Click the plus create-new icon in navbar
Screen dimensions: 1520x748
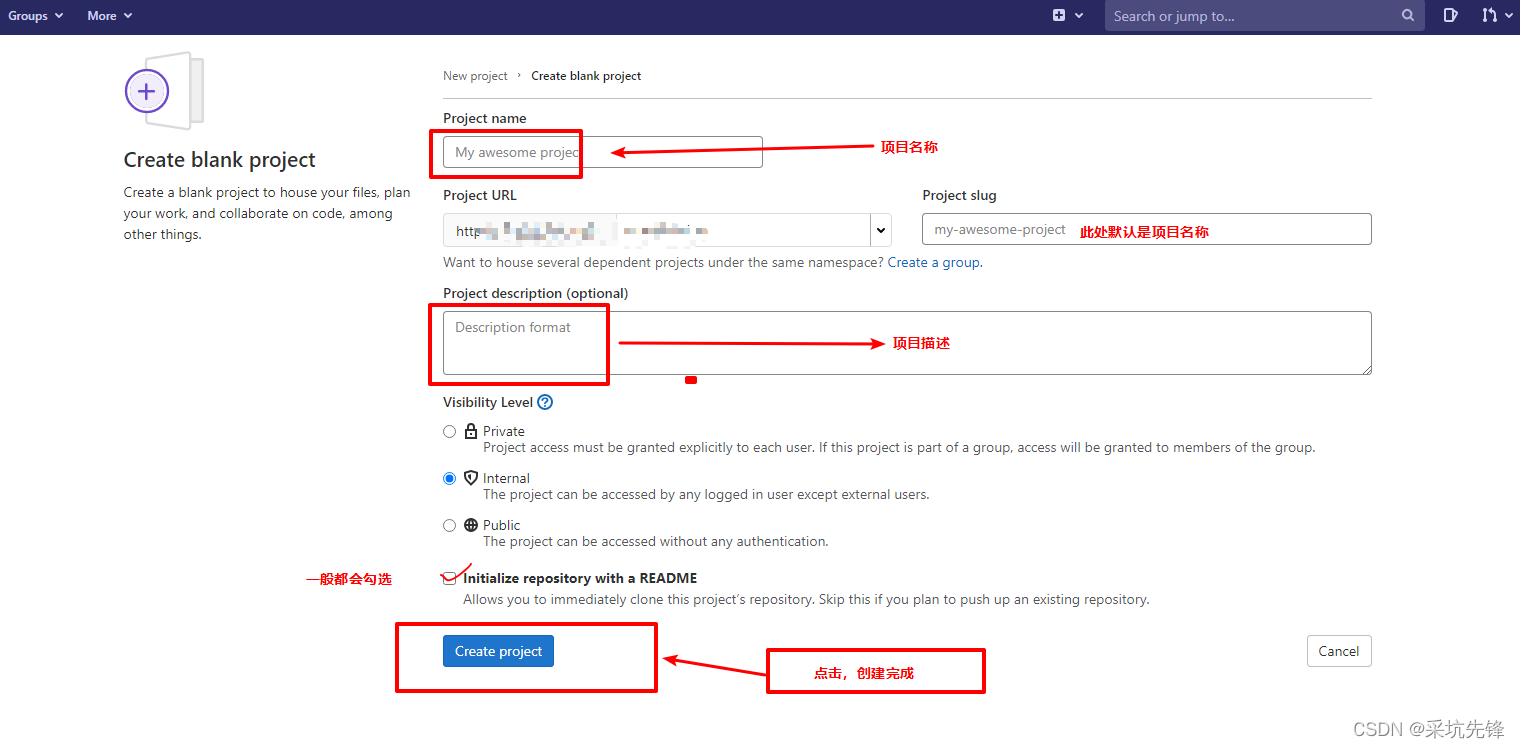pyautogui.click(x=1059, y=16)
